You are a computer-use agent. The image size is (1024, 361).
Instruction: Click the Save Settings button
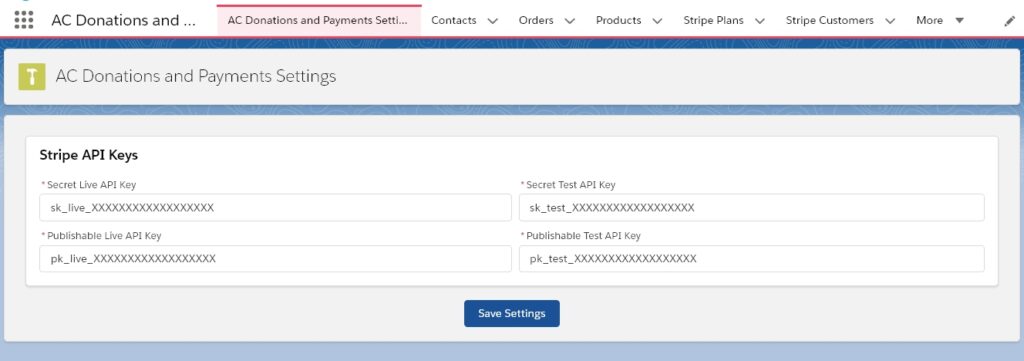(x=512, y=313)
